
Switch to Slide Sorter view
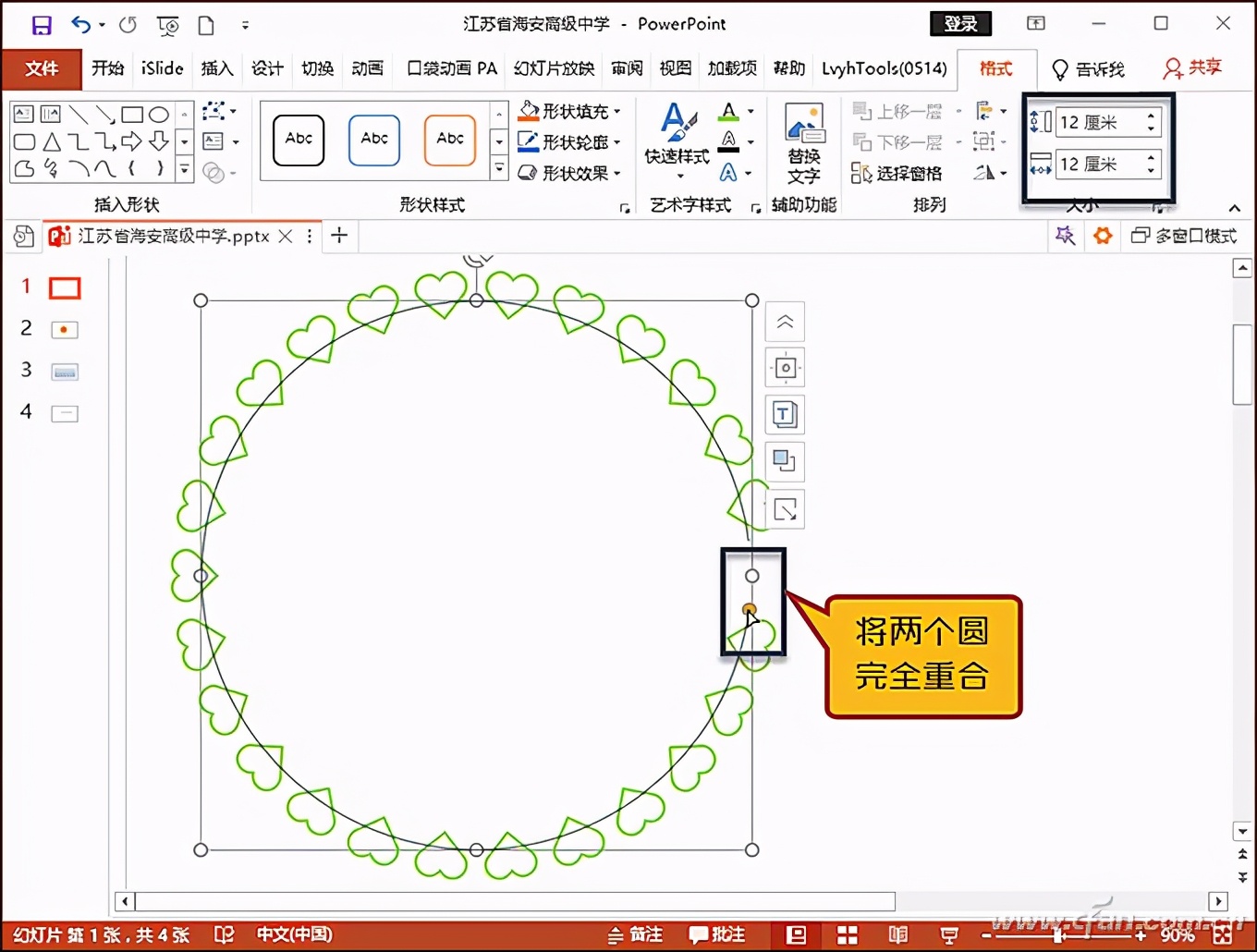847,935
